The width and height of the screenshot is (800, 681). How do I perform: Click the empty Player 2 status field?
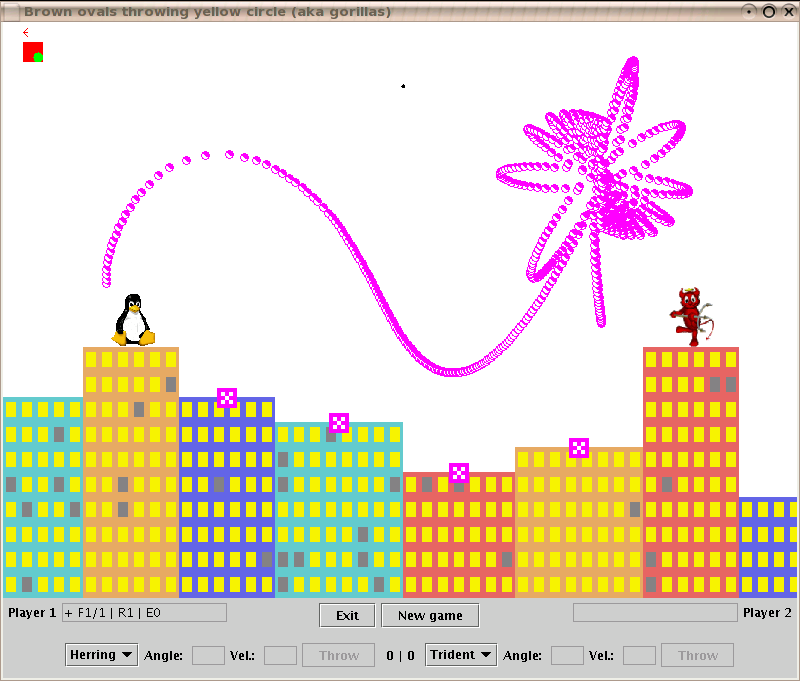(x=654, y=612)
